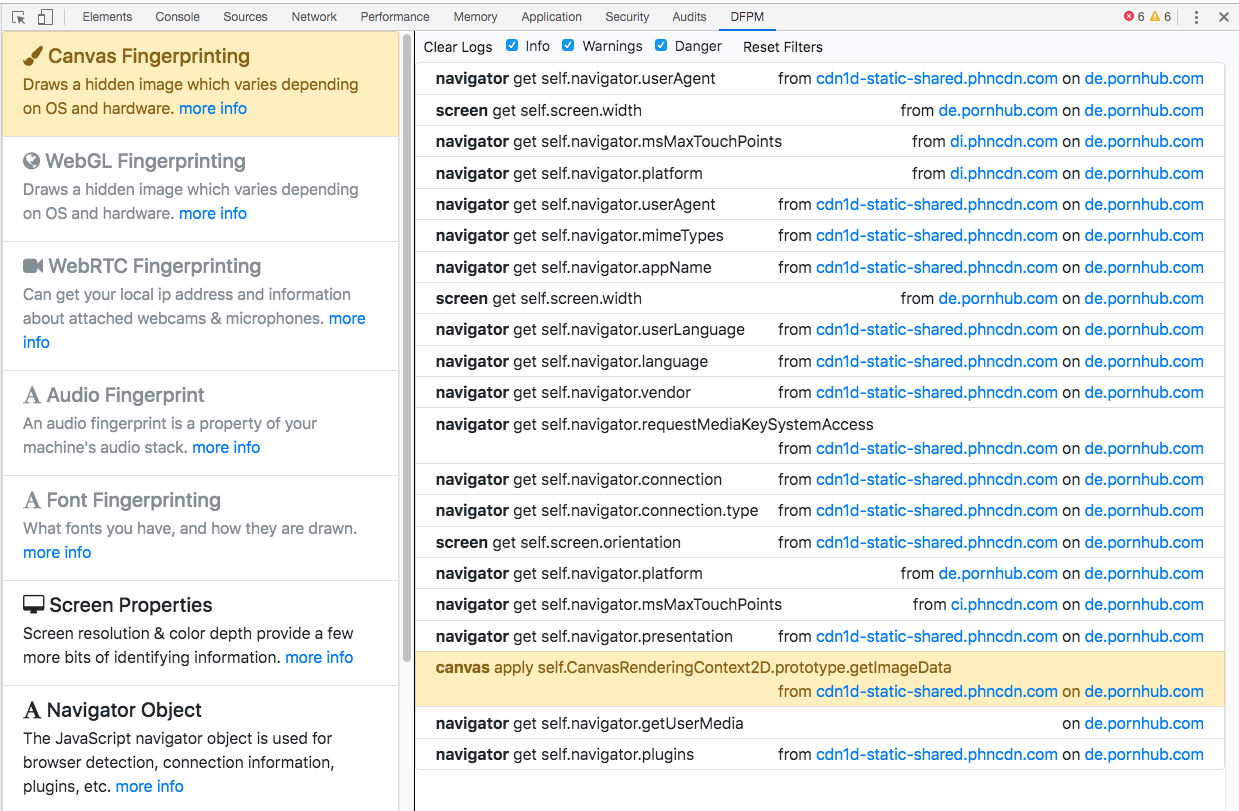Click cdn1d-static-shared link in the navigator.plugins row
The height and width of the screenshot is (811, 1239).
937,754
